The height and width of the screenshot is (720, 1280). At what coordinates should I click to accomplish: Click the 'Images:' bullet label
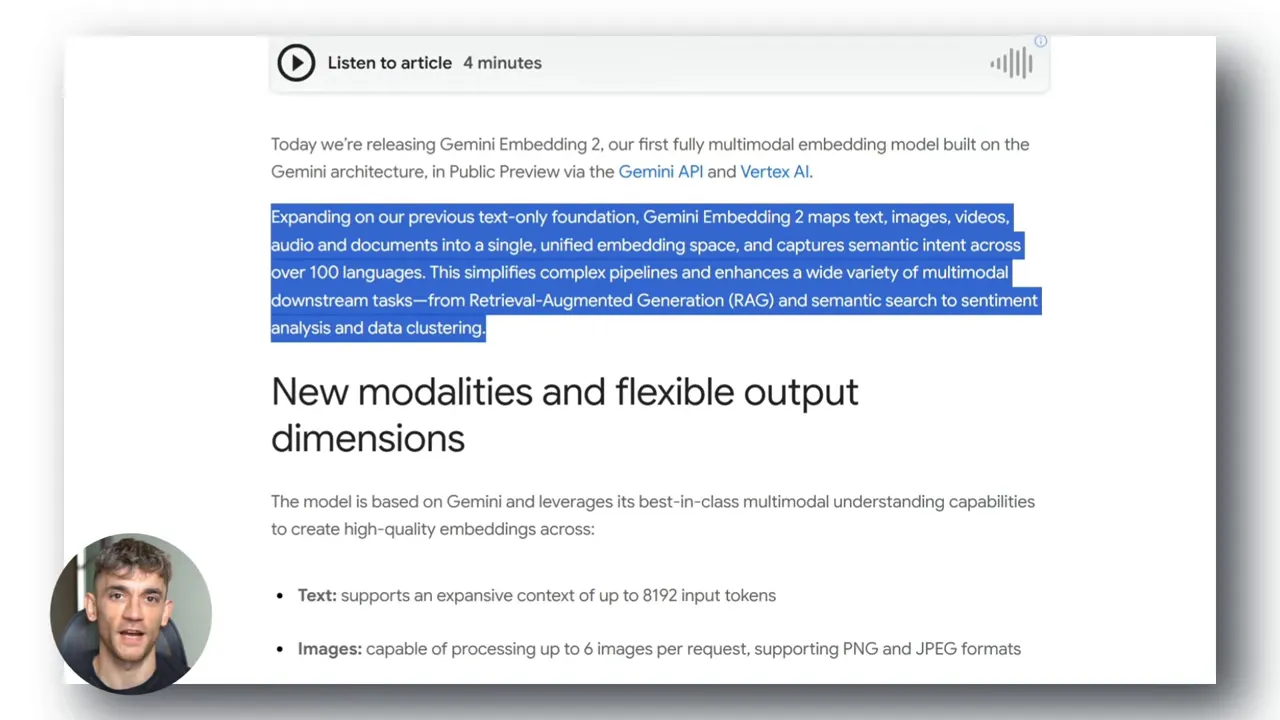(x=329, y=649)
